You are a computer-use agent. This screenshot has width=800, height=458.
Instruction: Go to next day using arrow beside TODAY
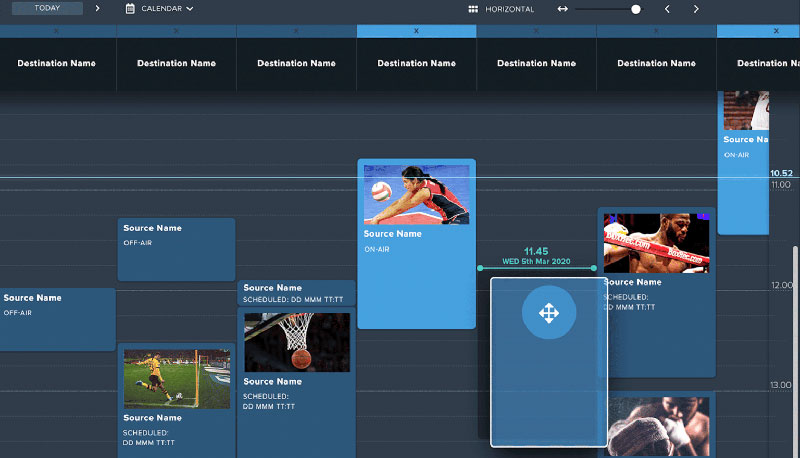coord(97,9)
